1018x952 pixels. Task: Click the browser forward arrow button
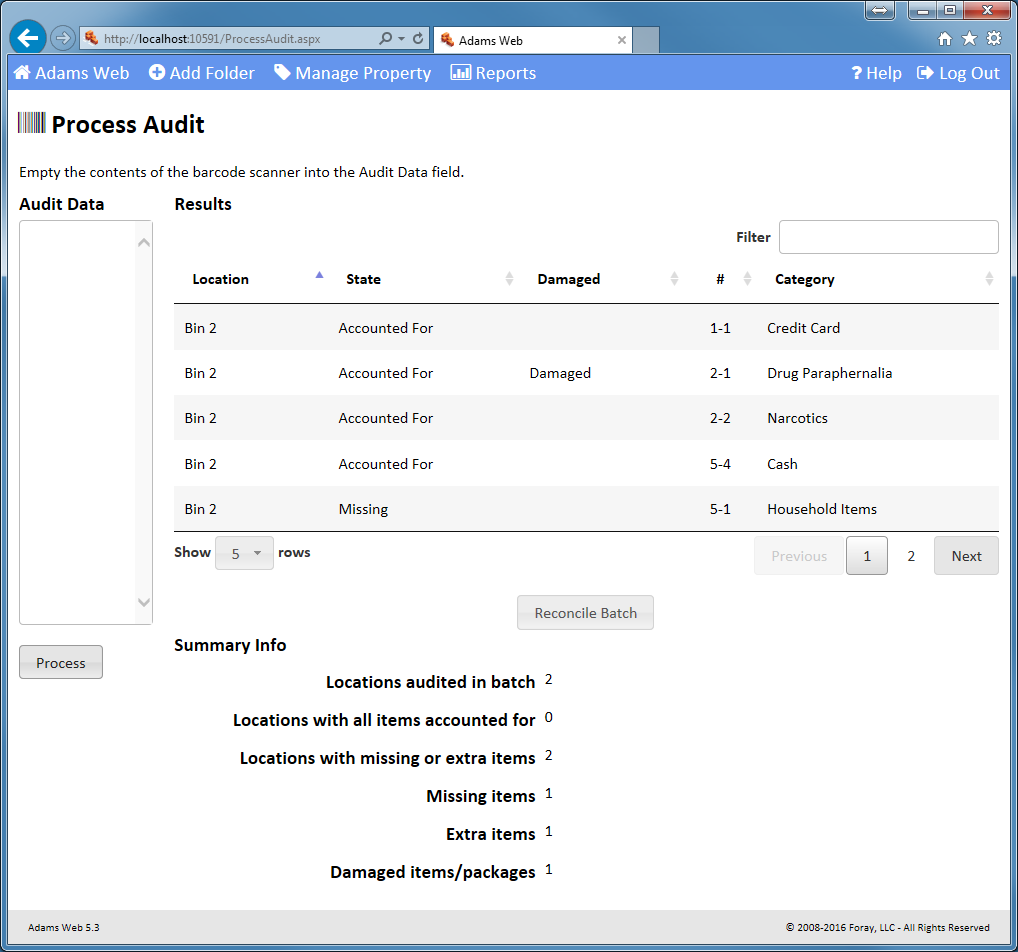pos(63,38)
